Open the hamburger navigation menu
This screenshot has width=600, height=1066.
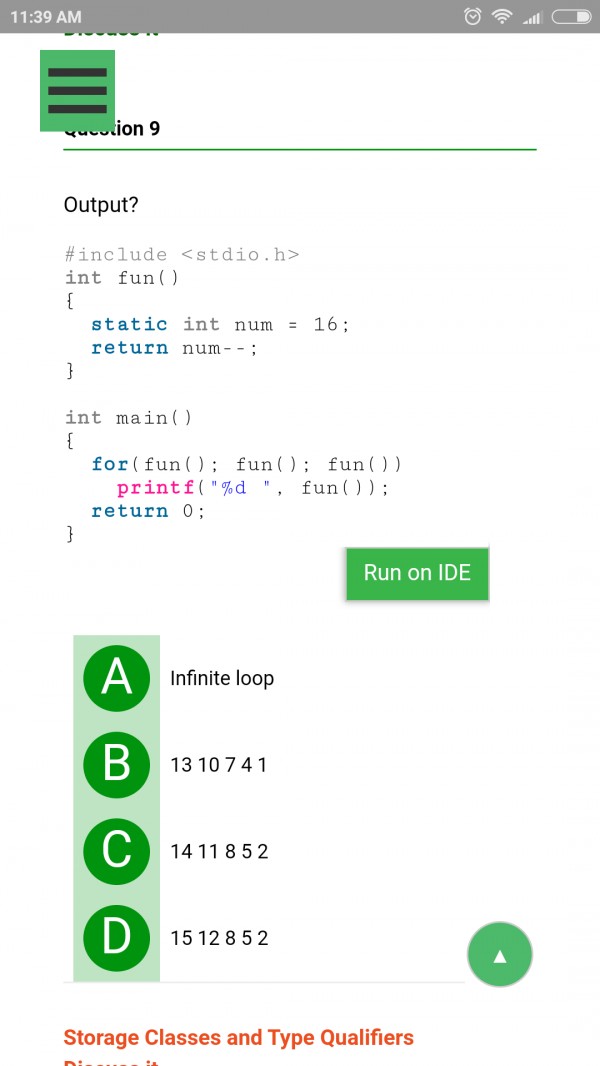point(78,90)
